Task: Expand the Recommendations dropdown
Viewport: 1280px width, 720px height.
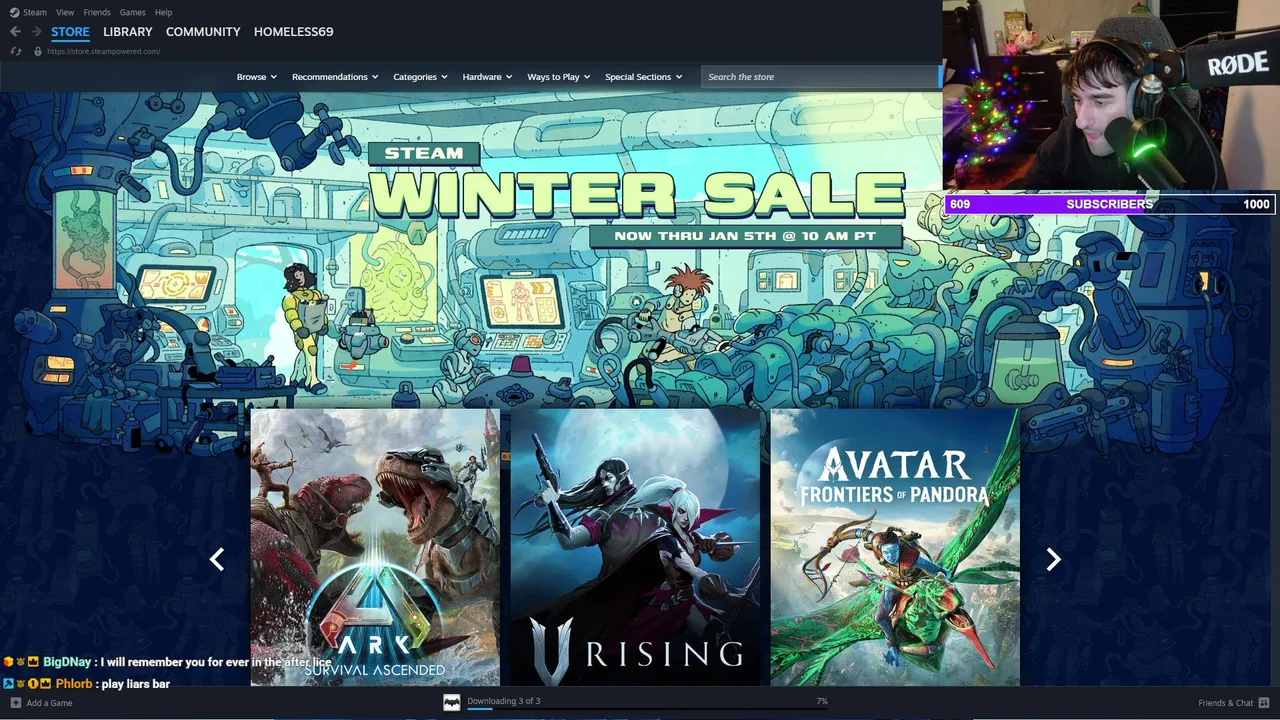Action: [x=335, y=77]
